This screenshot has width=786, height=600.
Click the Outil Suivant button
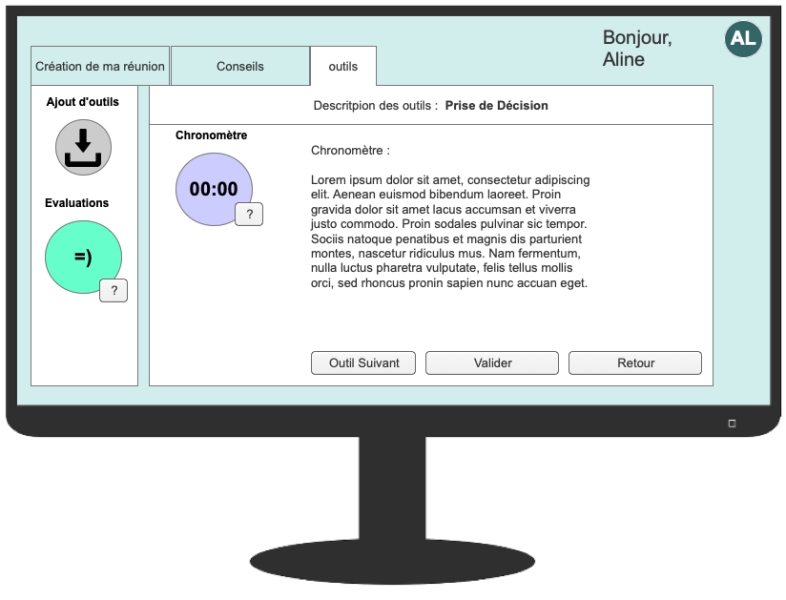pyautogui.click(x=364, y=363)
